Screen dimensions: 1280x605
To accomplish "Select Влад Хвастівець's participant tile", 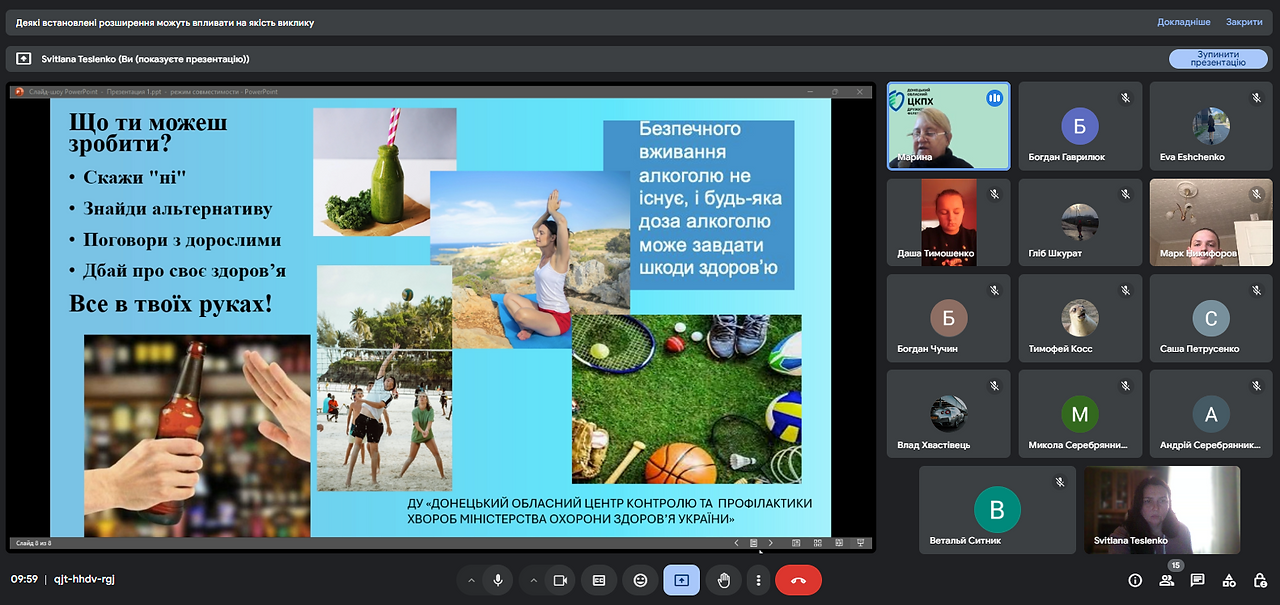I will (948, 414).
